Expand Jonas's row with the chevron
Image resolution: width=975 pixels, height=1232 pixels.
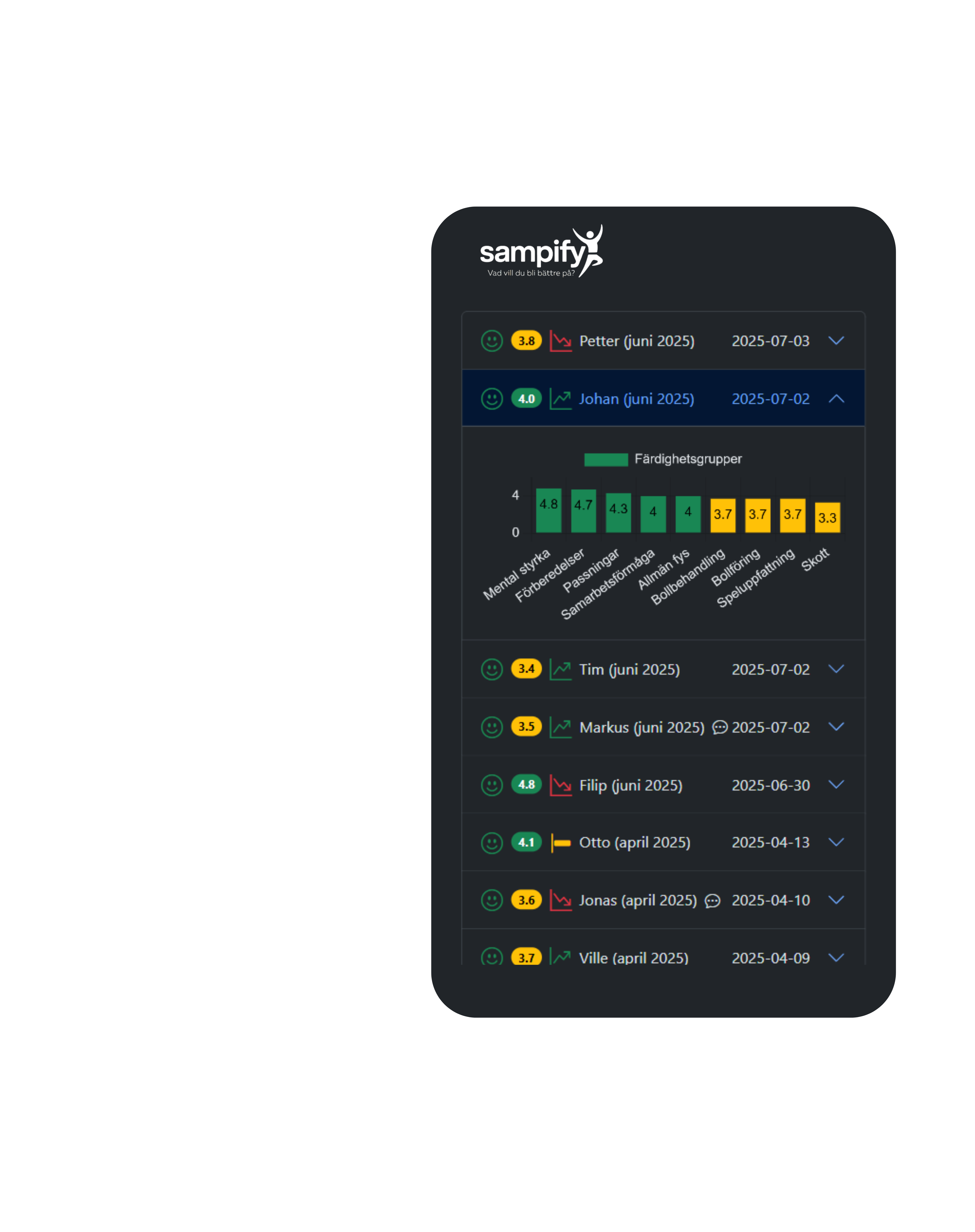[836, 900]
